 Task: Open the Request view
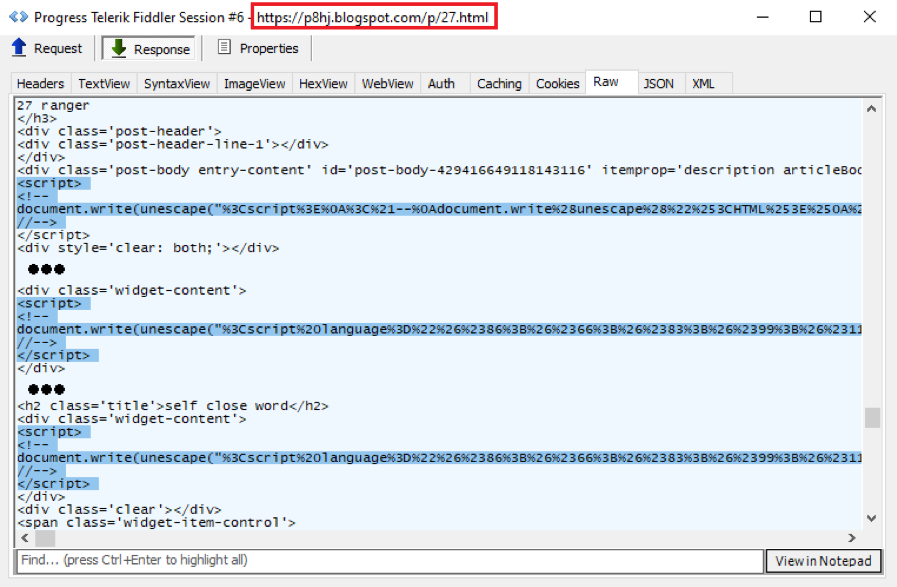[x=47, y=48]
